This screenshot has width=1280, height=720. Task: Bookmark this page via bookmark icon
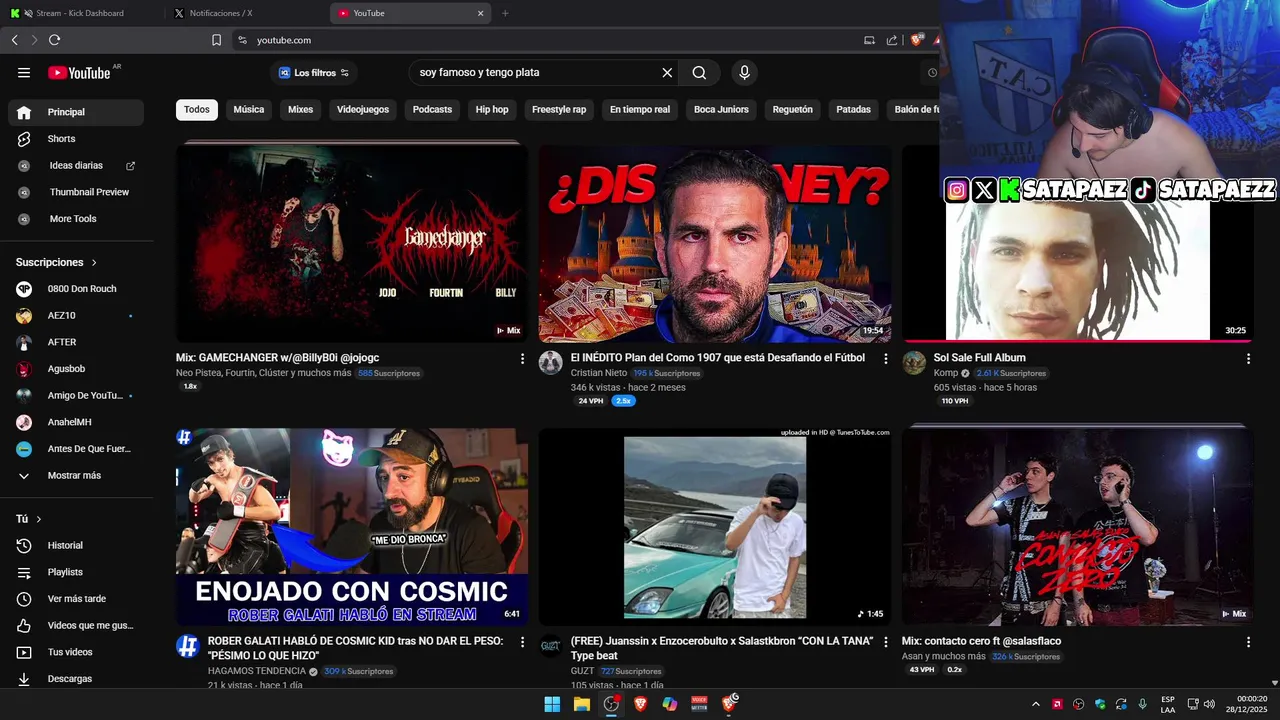pos(216,40)
